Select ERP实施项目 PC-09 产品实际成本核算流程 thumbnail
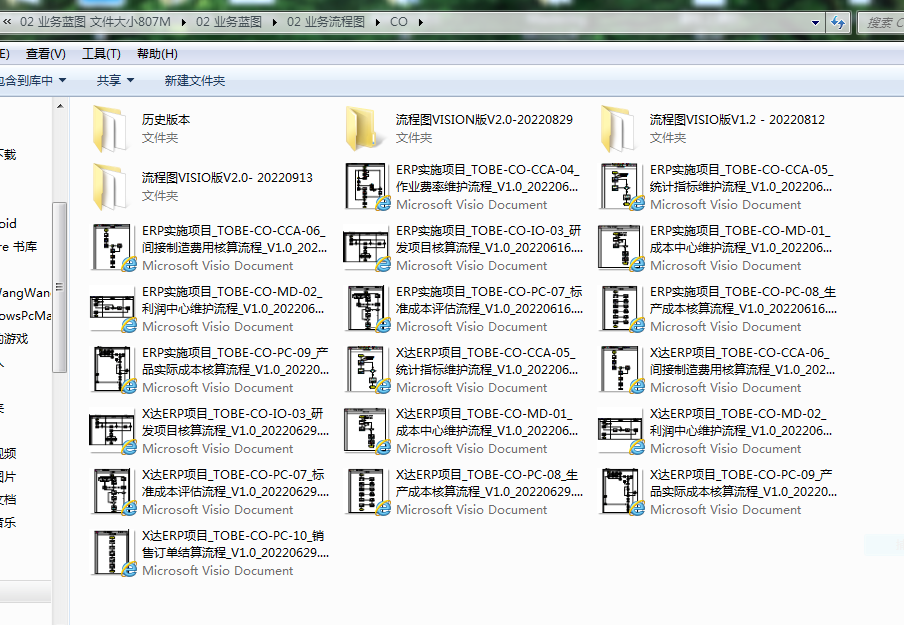The height and width of the screenshot is (625, 904). click(111, 370)
